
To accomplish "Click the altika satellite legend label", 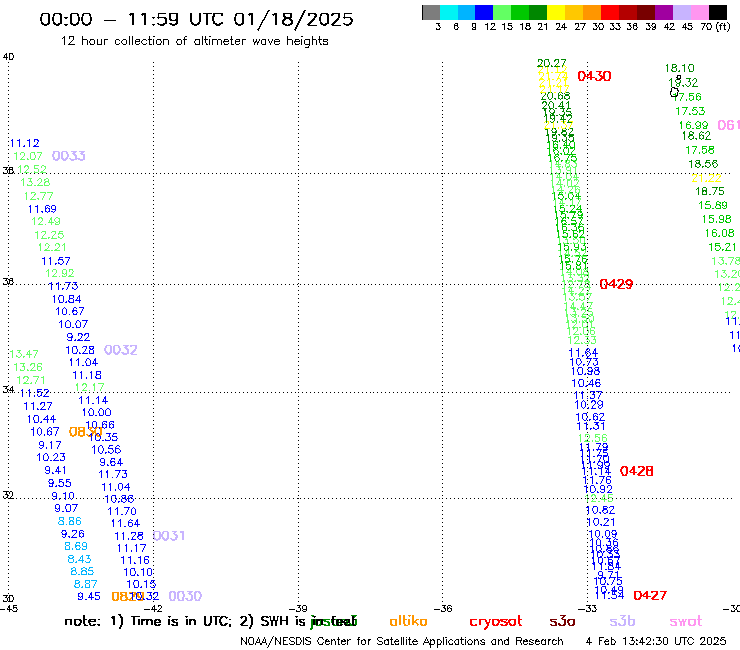I will click(x=408, y=621).
